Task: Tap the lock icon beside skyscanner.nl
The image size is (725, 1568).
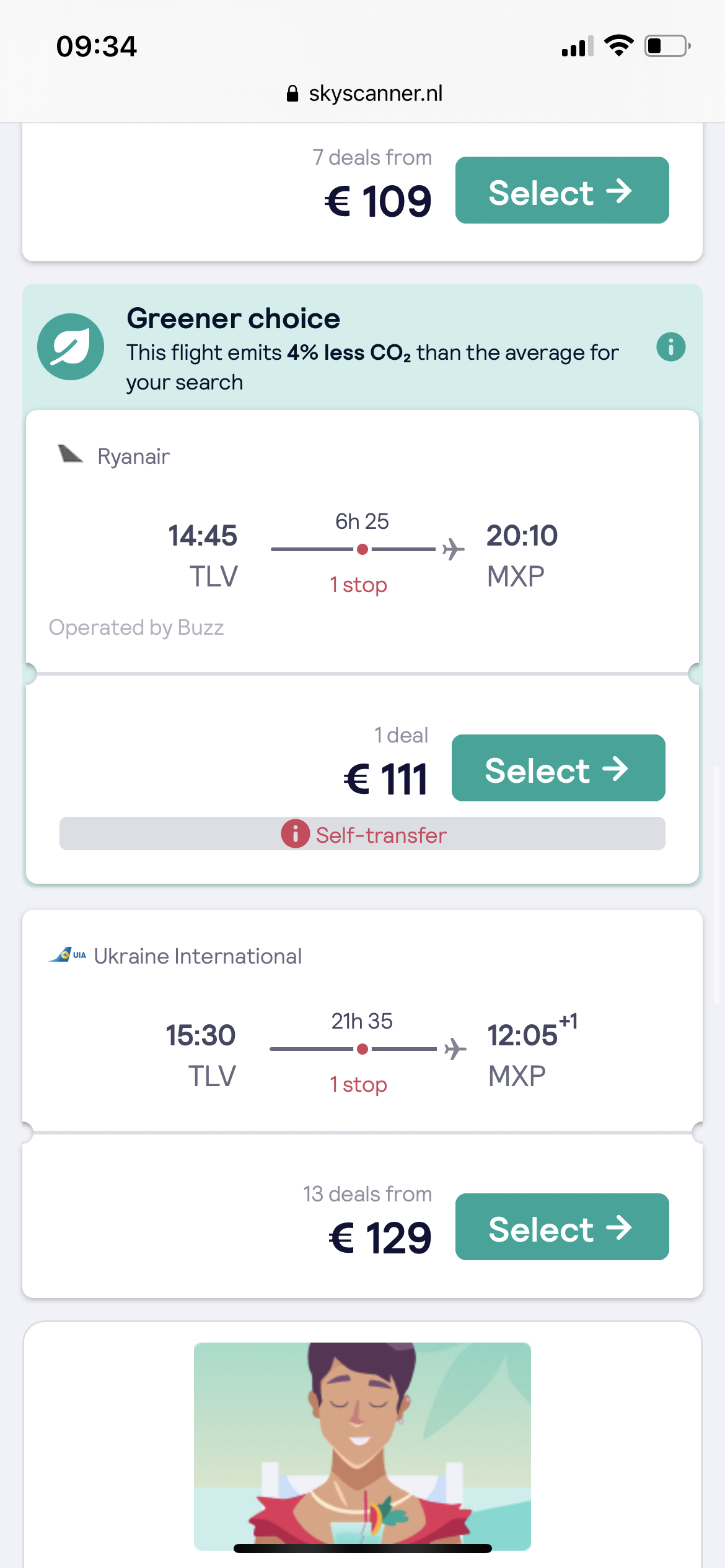Action: coord(292,94)
